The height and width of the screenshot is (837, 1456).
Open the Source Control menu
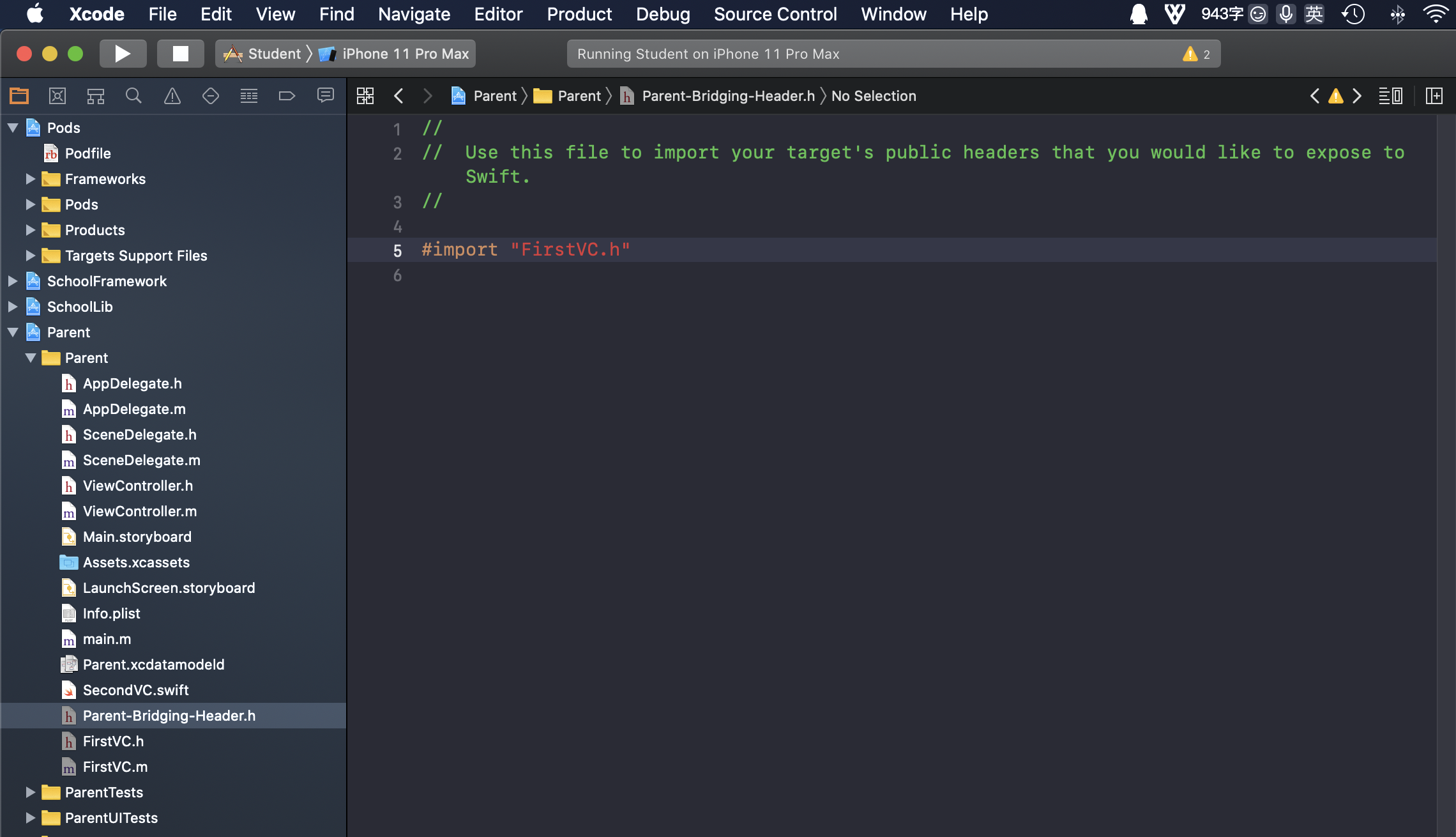pos(775,14)
